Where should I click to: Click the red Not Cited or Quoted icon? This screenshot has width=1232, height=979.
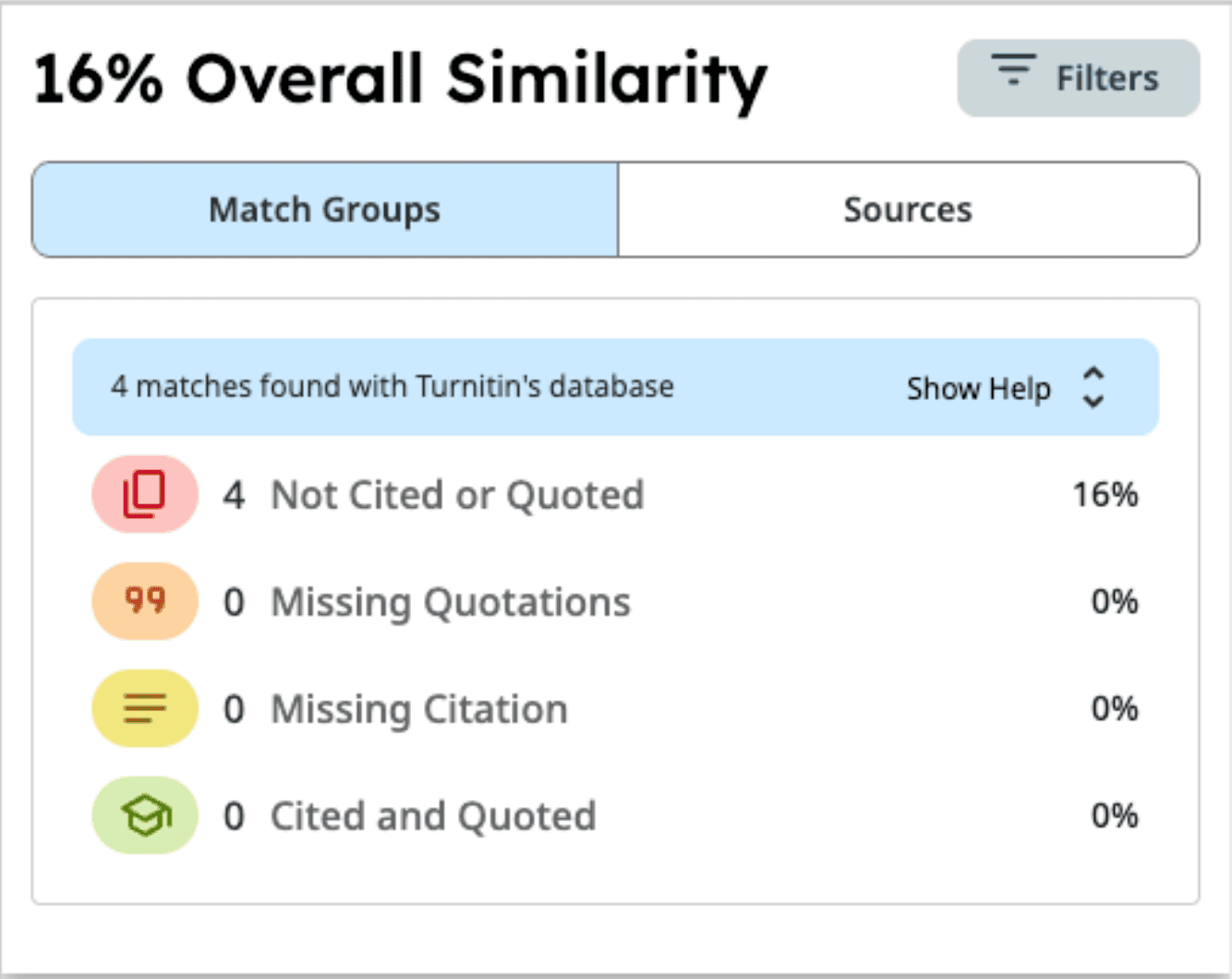coord(145,494)
